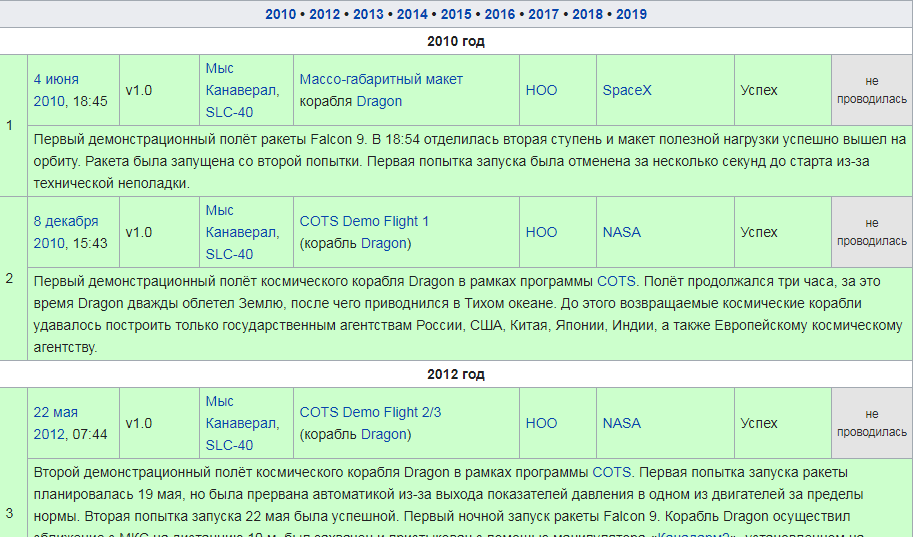Select the 'время Dragon дважды облетел Землю' line
The height and width of the screenshot is (537, 915).
(448, 304)
